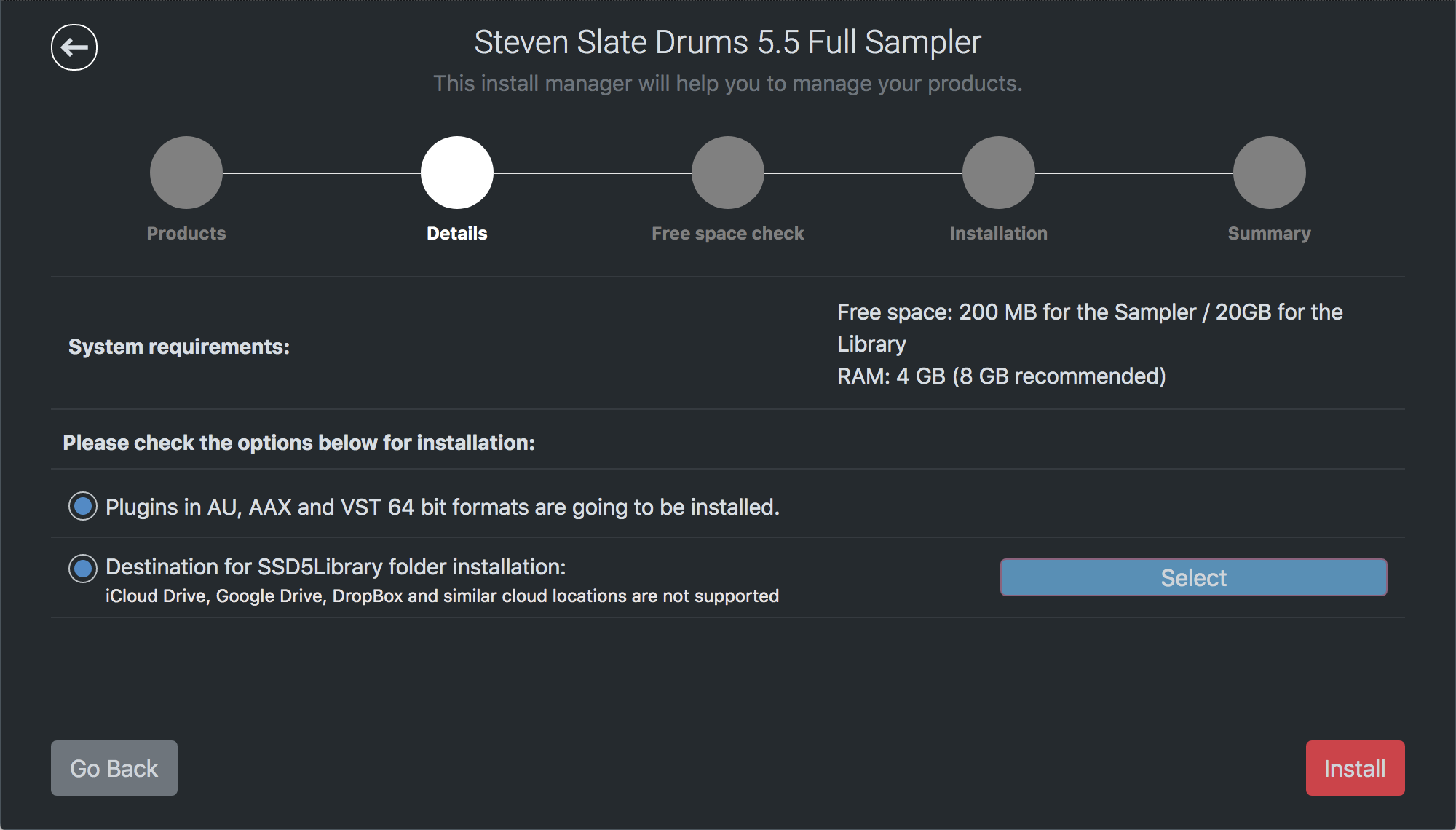Select the Details step label

pos(457,234)
